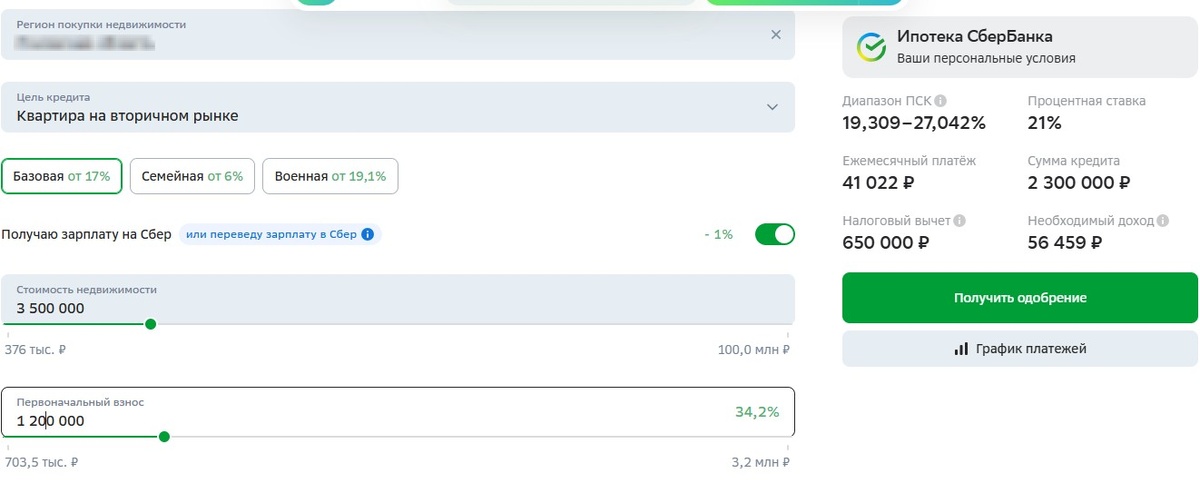Choose the Семейная от 6% program

(x=192, y=176)
